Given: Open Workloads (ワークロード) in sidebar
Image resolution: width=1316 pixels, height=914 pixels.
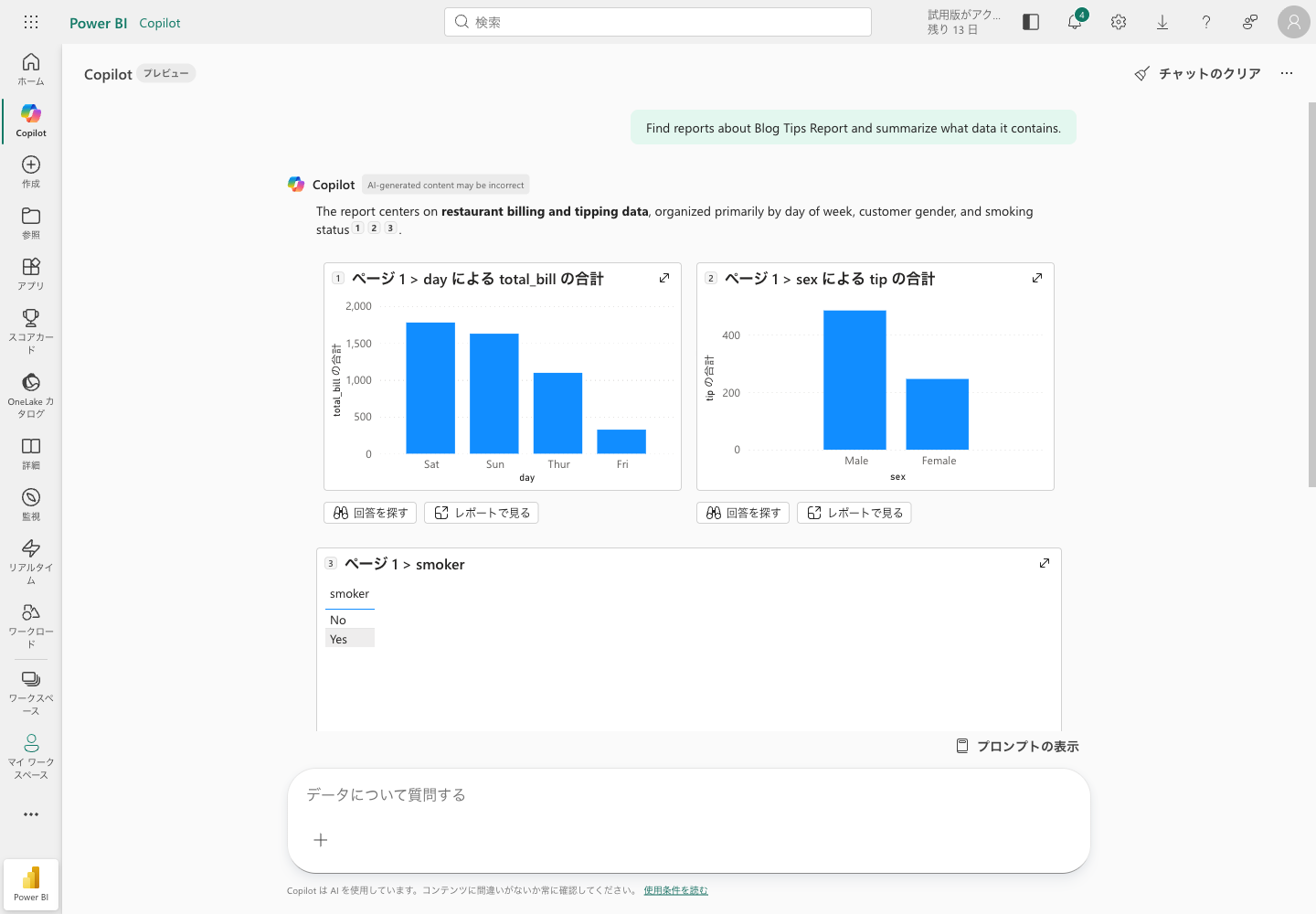Looking at the screenshot, I should click(x=31, y=624).
